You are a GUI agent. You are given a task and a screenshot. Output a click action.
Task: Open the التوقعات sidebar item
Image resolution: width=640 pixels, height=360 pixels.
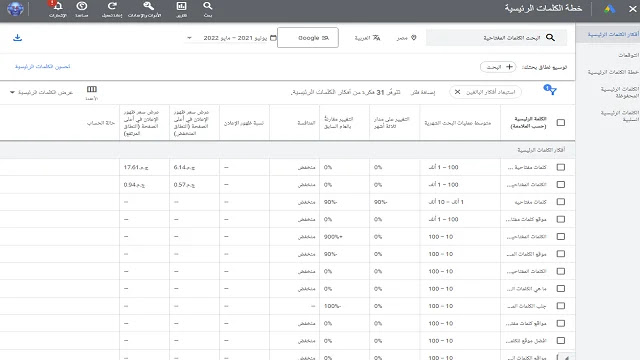[x=628, y=55]
